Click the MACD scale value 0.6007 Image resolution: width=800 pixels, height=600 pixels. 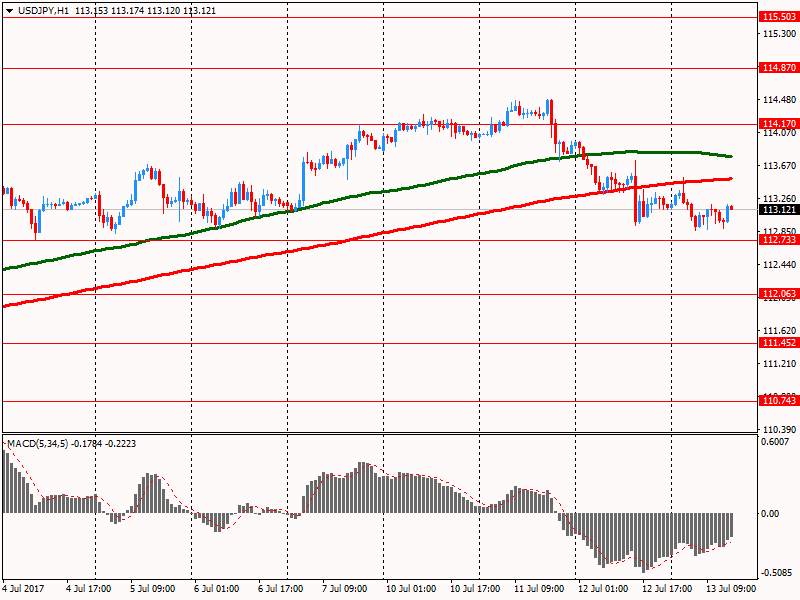tap(775, 442)
